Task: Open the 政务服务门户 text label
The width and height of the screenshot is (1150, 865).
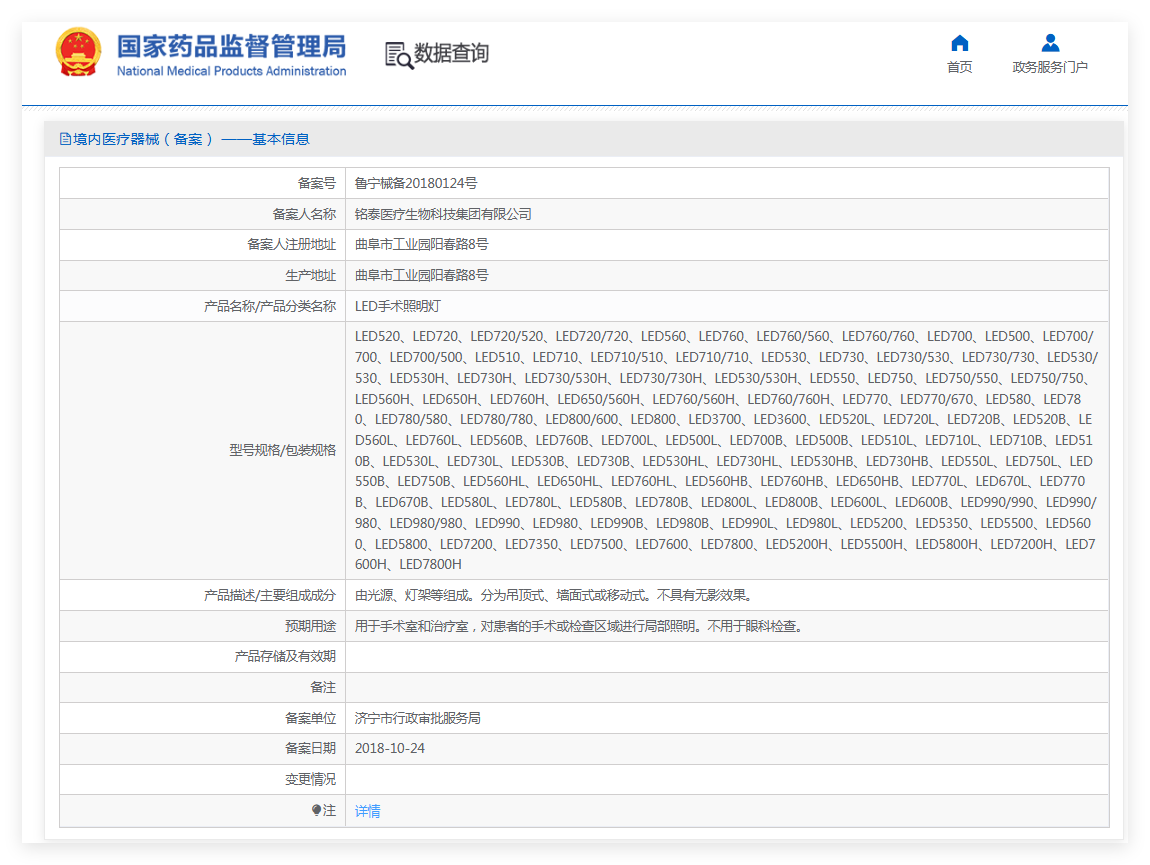Action: (1050, 67)
